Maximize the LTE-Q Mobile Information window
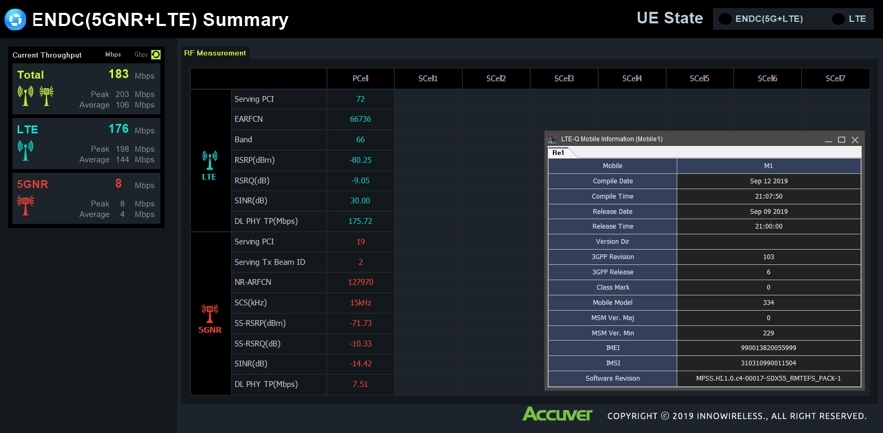883x433 pixels. [x=841, y=140]
